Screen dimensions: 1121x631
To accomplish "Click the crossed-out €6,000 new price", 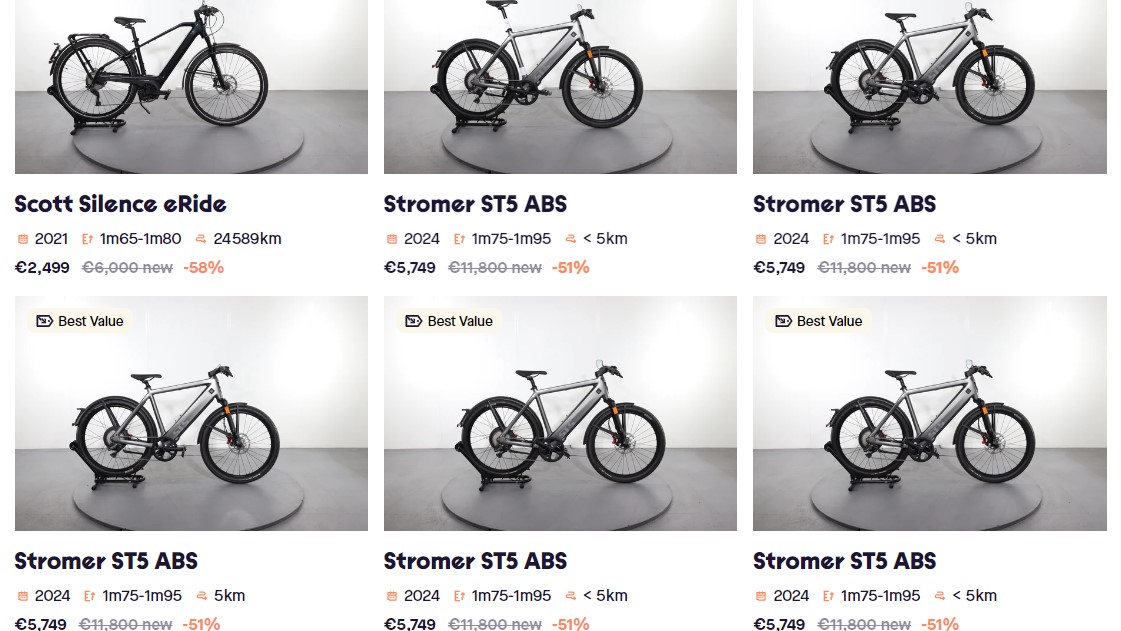I will coord(126,267).
